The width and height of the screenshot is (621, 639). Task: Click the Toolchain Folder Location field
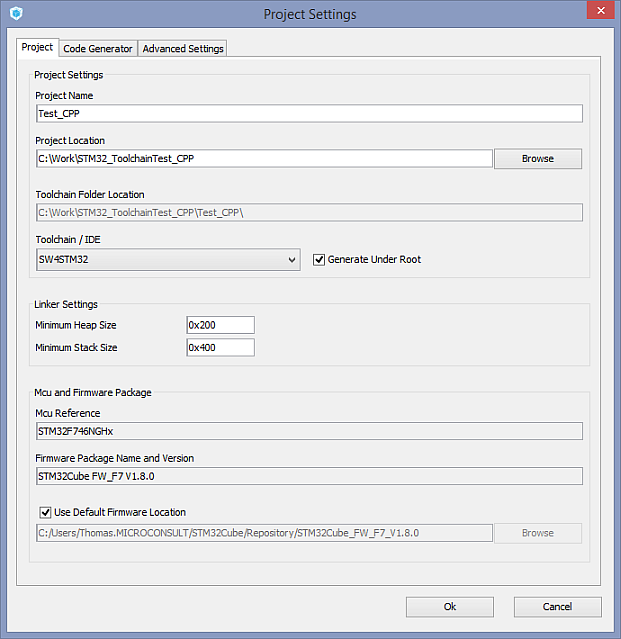(308, 212)
